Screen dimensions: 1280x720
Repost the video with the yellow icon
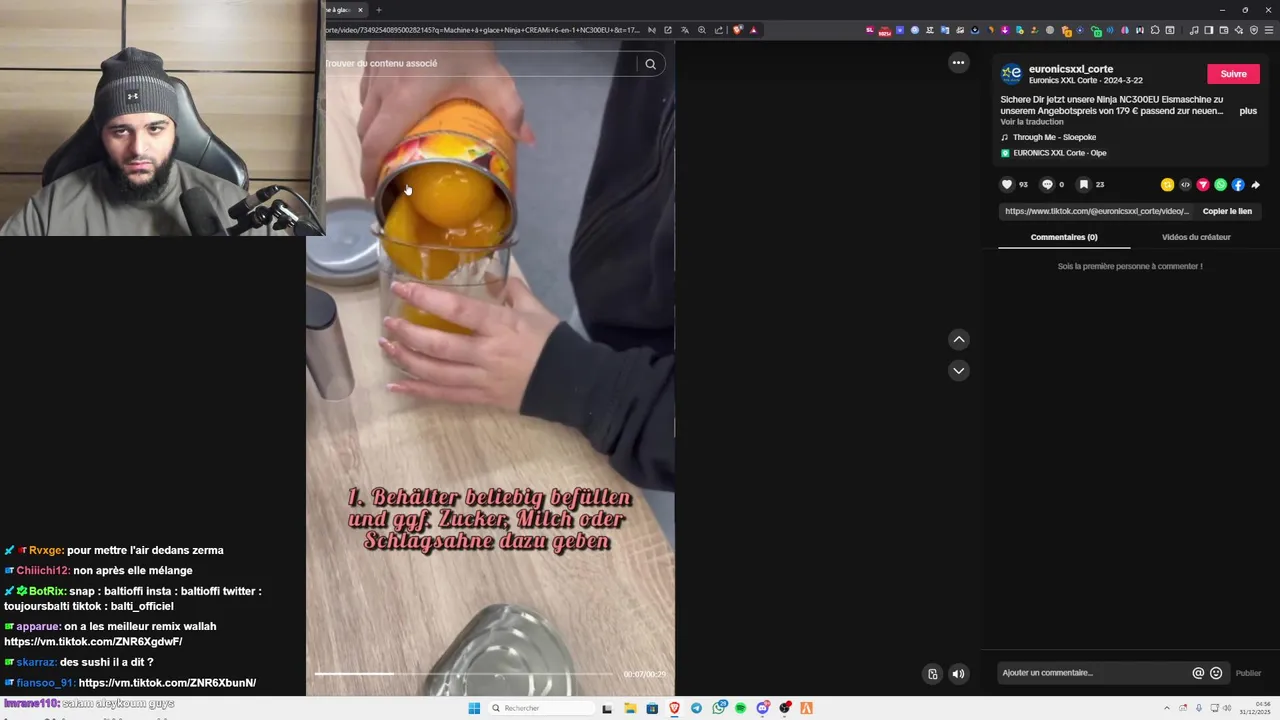(x=1167, y=185)
